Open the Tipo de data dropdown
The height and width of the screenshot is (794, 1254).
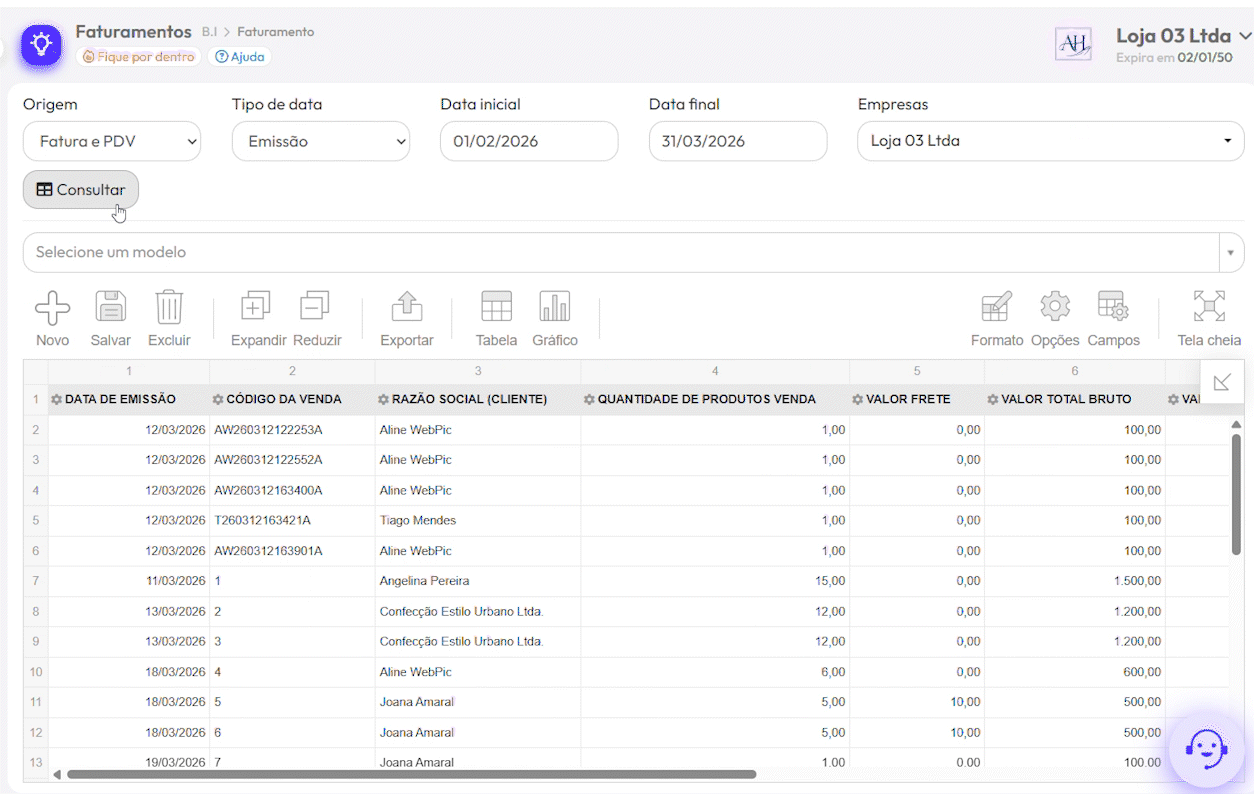point(320,142)
